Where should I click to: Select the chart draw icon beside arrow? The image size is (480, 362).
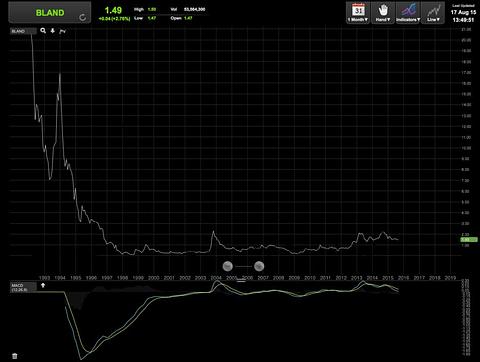62,31
